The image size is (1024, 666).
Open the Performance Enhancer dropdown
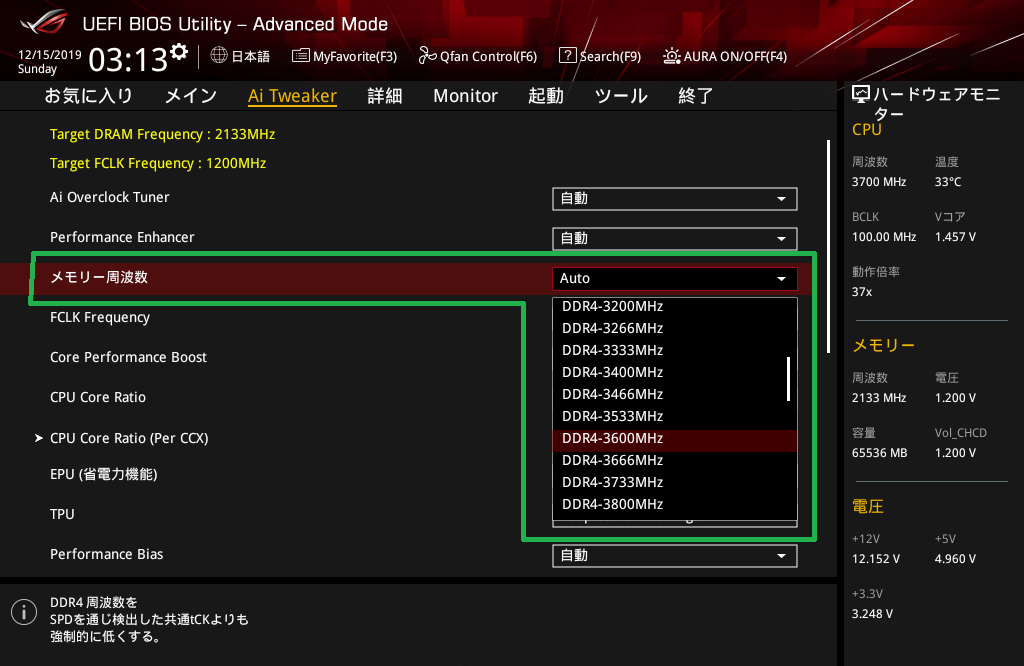click(x=675, y=238)
